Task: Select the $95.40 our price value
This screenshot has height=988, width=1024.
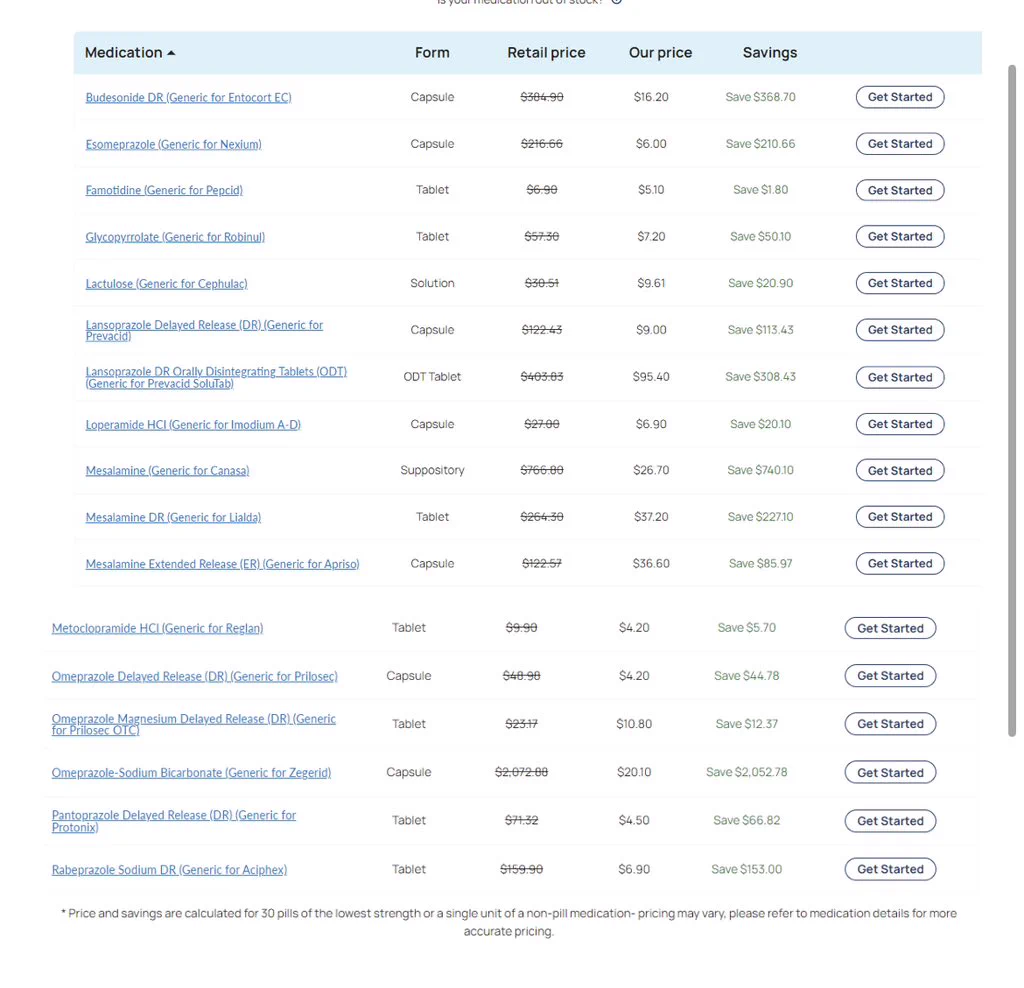Action: tap(650, 377)
